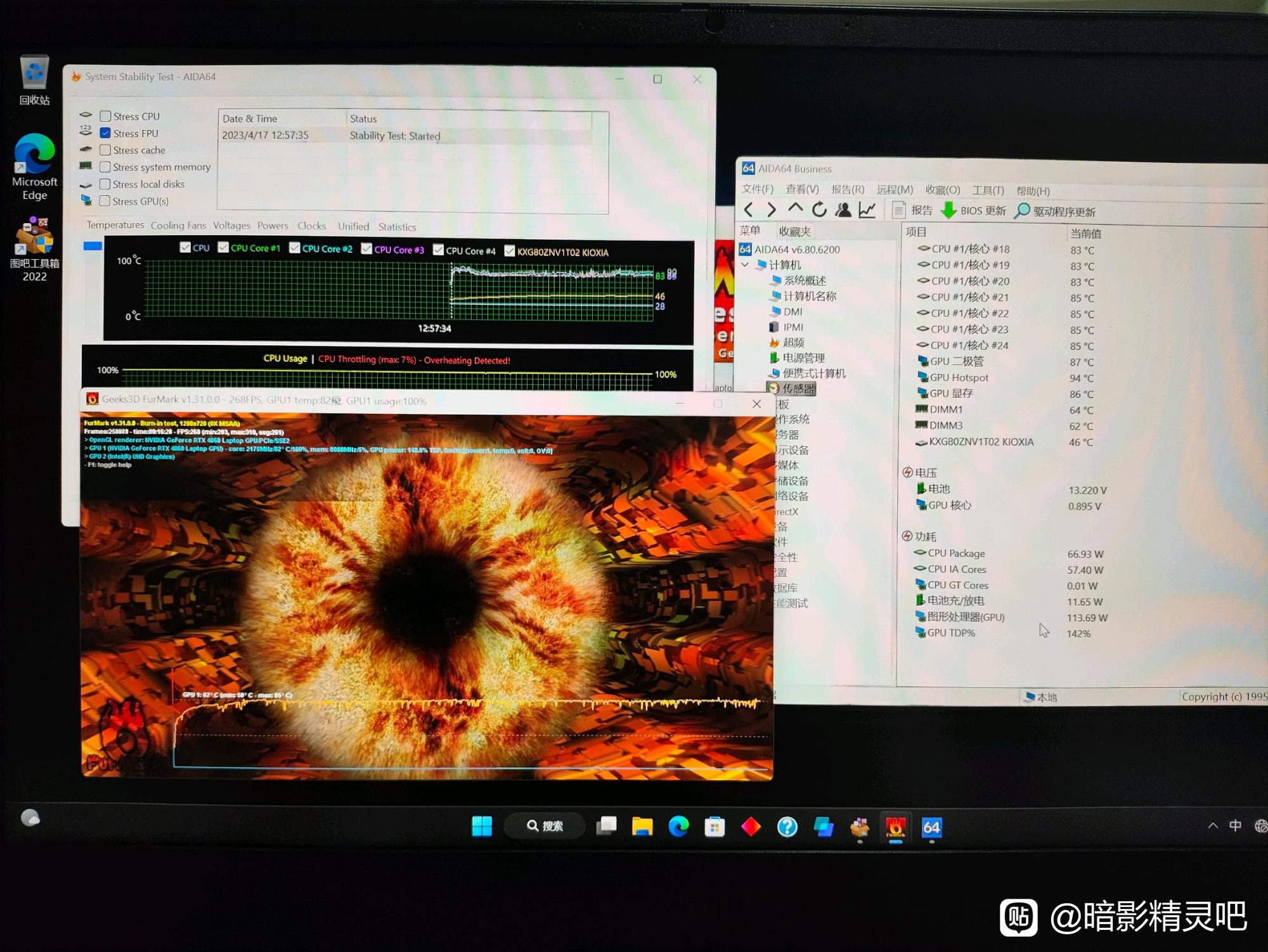Switch to the Powers tab
The image size is (1268, 952).
point(273,226)
